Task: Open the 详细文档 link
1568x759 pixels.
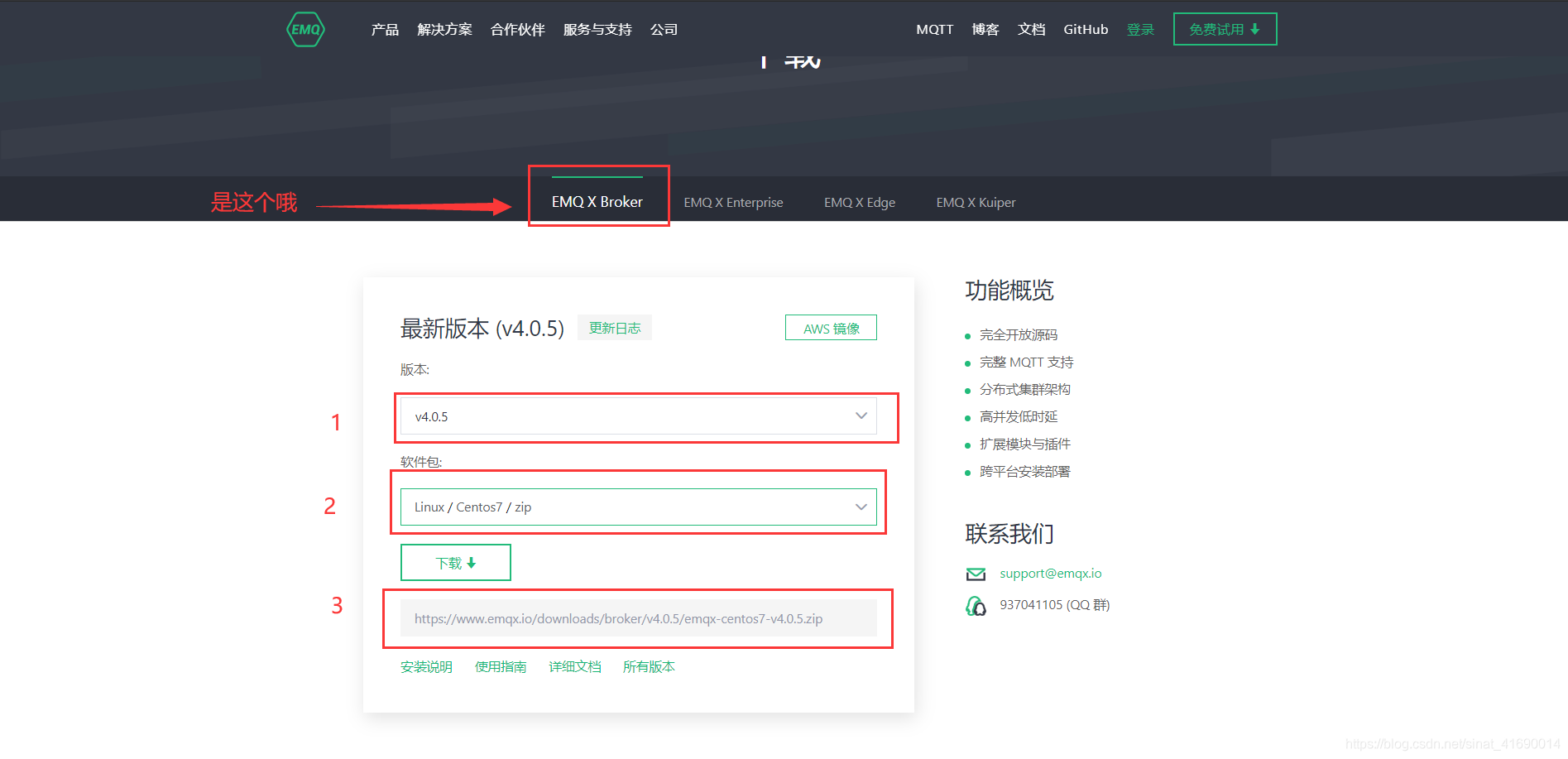Action: [x=575, y=666]
